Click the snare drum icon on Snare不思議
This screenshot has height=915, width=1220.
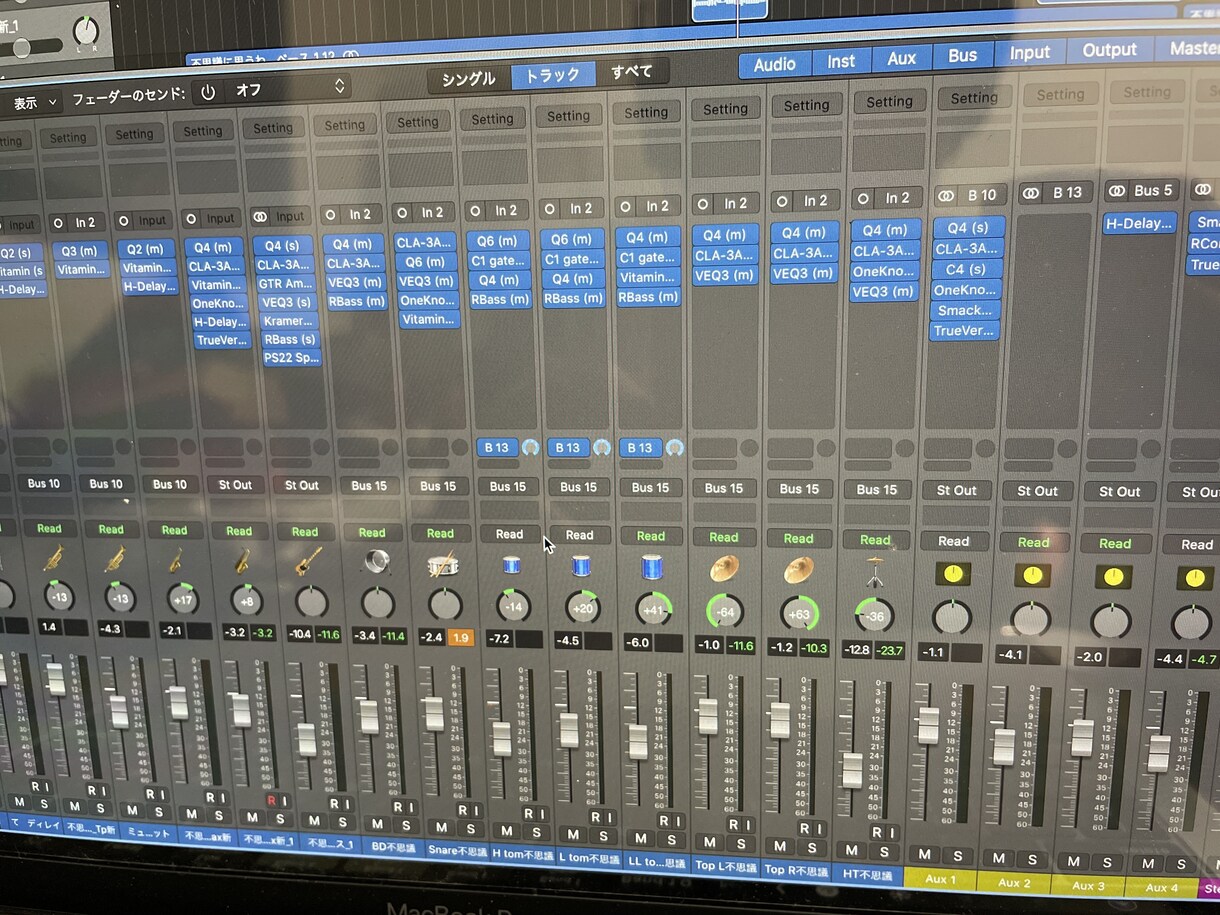coord(442,565)
